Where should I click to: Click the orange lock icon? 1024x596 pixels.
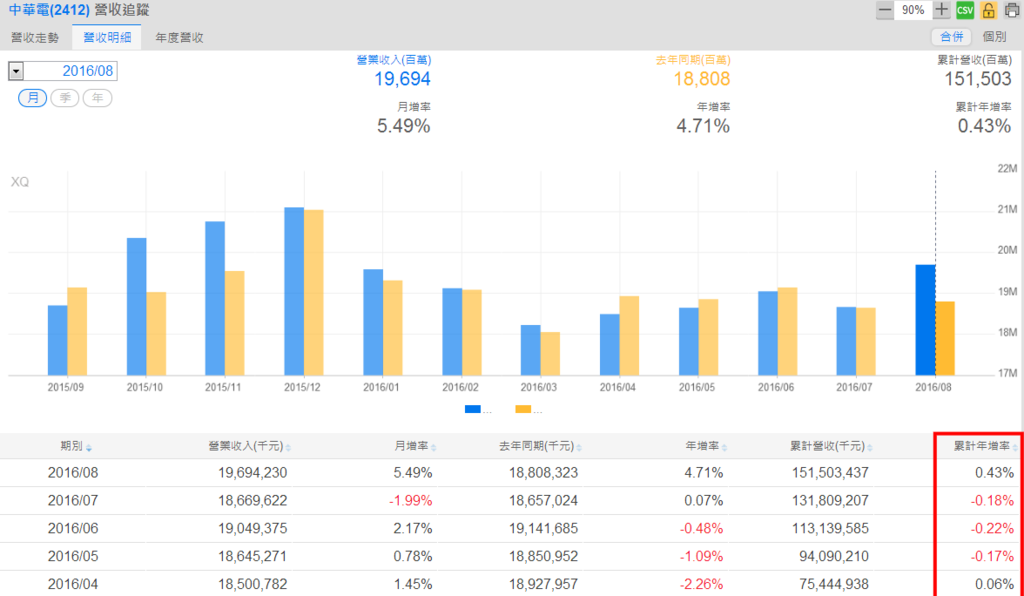tap(988, 10)
